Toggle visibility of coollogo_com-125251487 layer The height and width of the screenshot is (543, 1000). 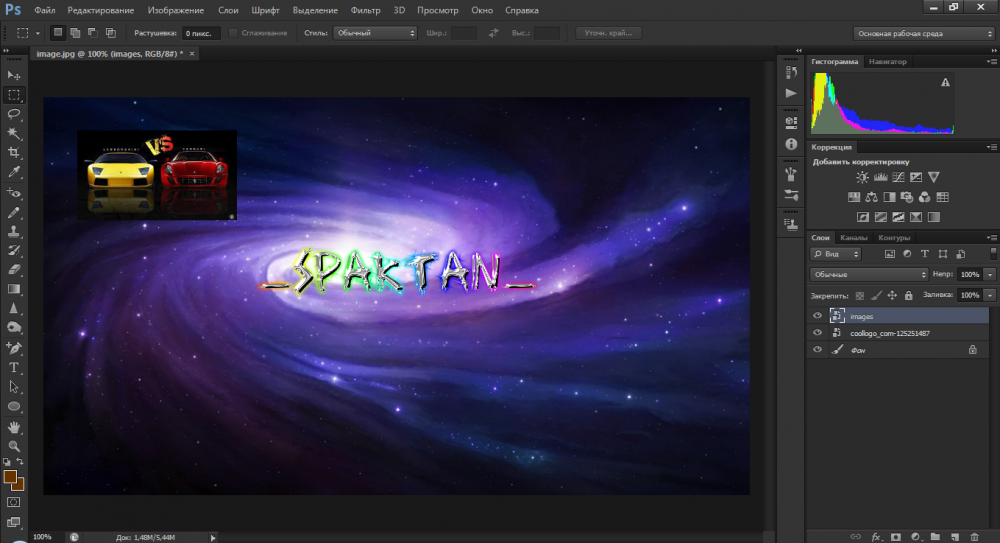(x=817, y=333)
